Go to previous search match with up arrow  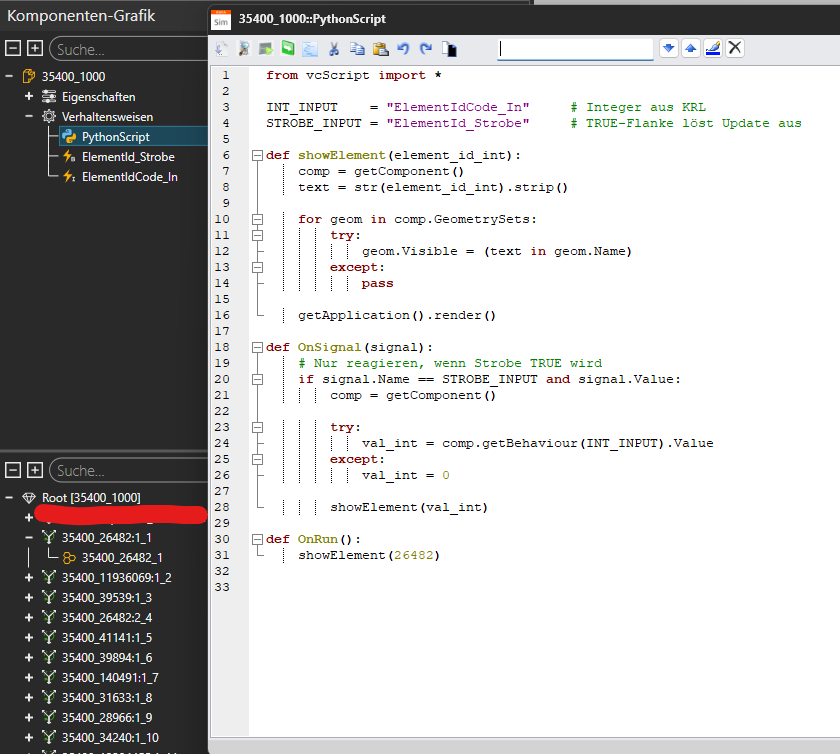point(690,48)
